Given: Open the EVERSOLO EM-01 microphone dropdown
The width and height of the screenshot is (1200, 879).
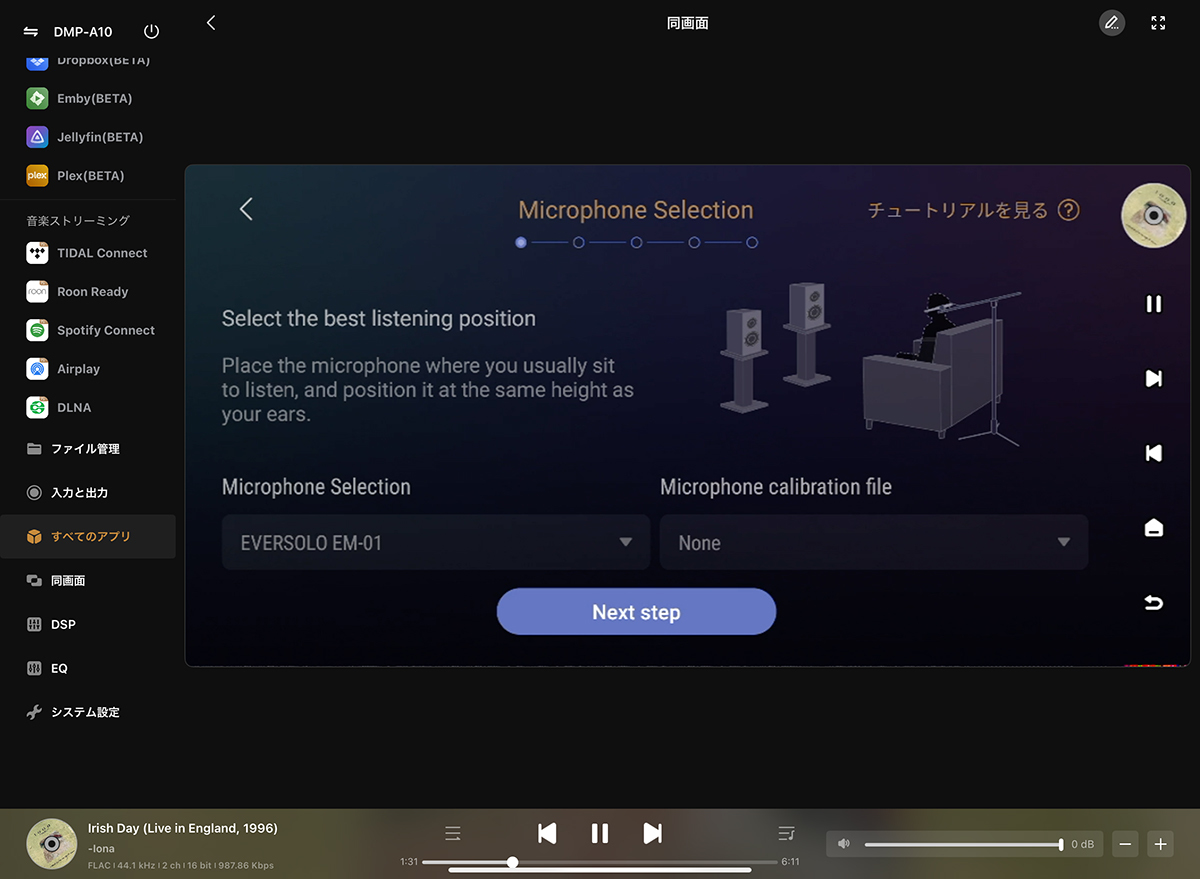Looking at the screenshot, I should [x=436, y=543].
